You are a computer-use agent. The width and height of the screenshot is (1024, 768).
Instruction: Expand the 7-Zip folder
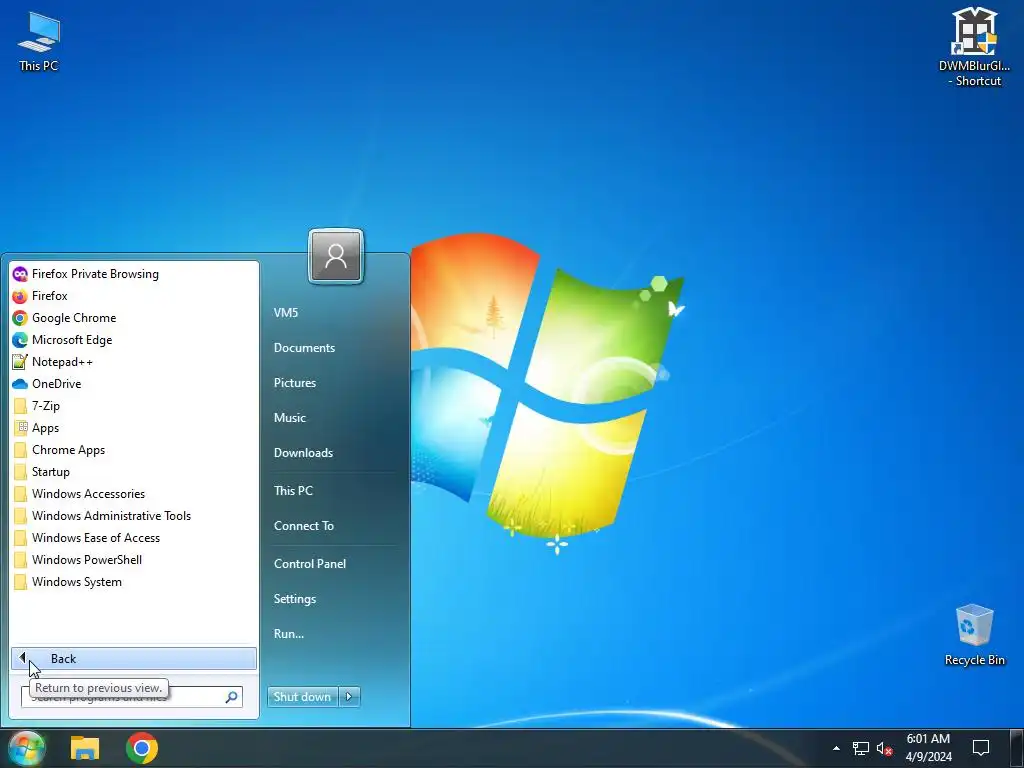[x=134, y=406]
